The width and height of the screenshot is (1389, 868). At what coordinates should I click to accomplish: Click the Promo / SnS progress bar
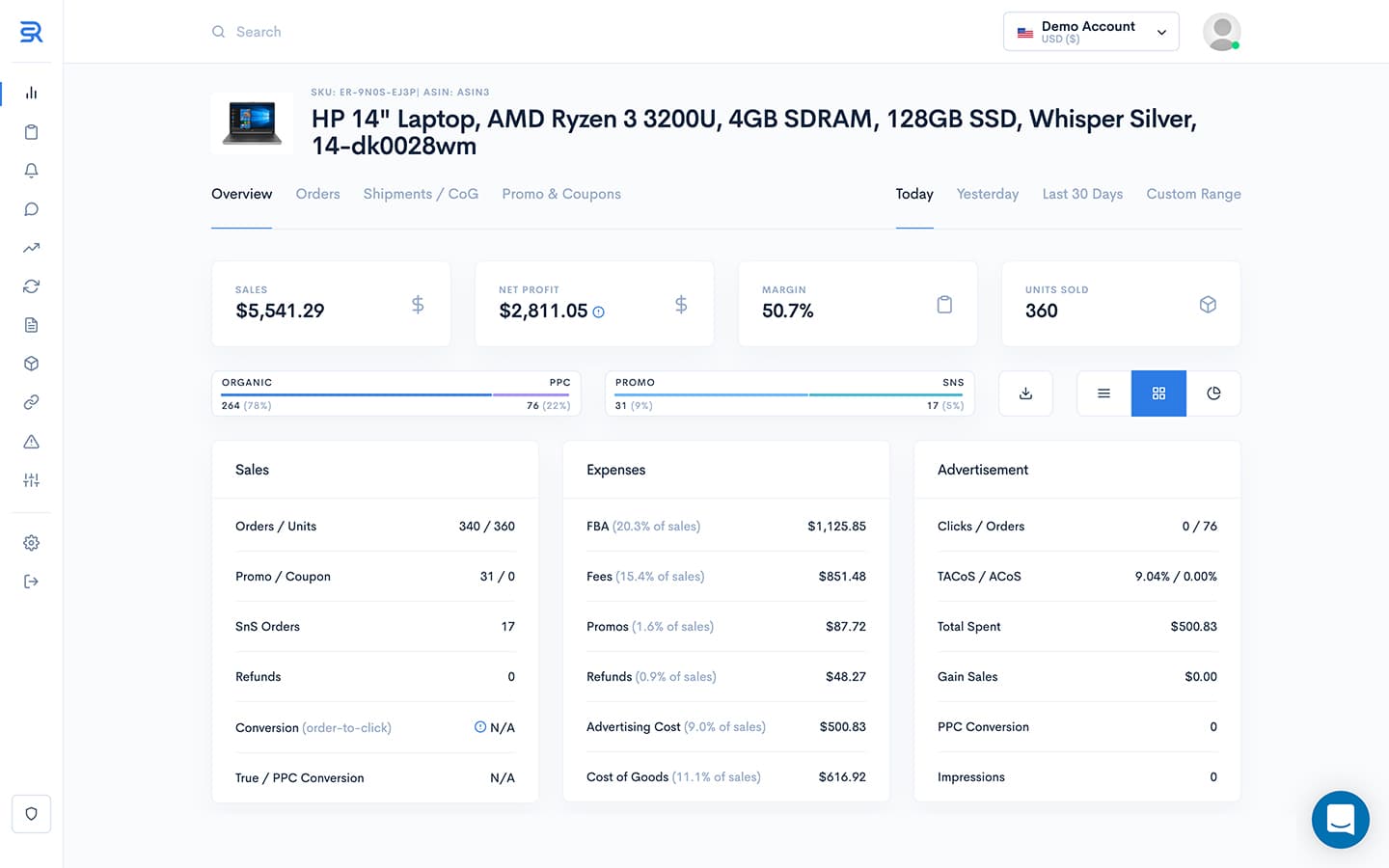tap(790, 393)
